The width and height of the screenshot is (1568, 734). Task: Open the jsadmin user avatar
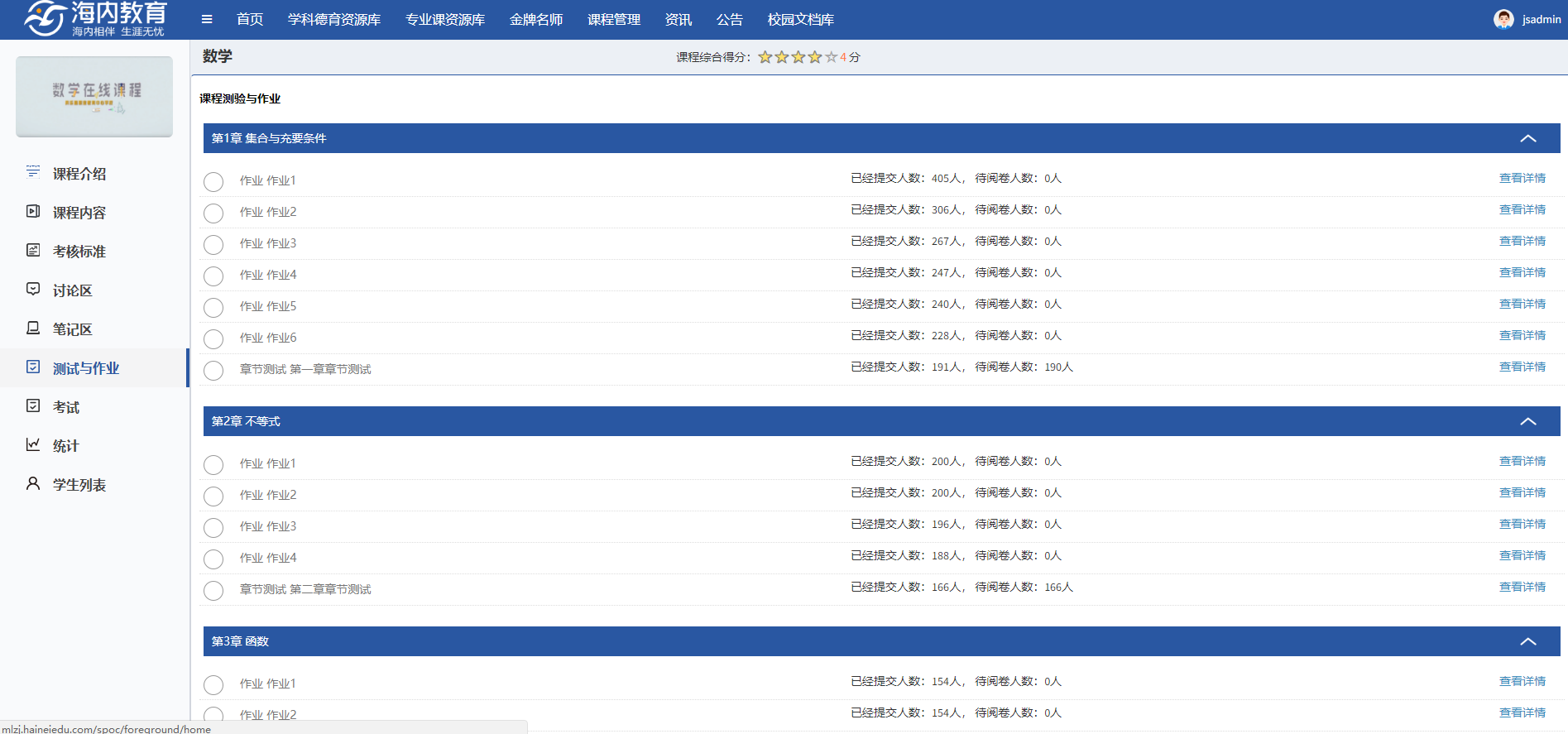click(1503, 19)
